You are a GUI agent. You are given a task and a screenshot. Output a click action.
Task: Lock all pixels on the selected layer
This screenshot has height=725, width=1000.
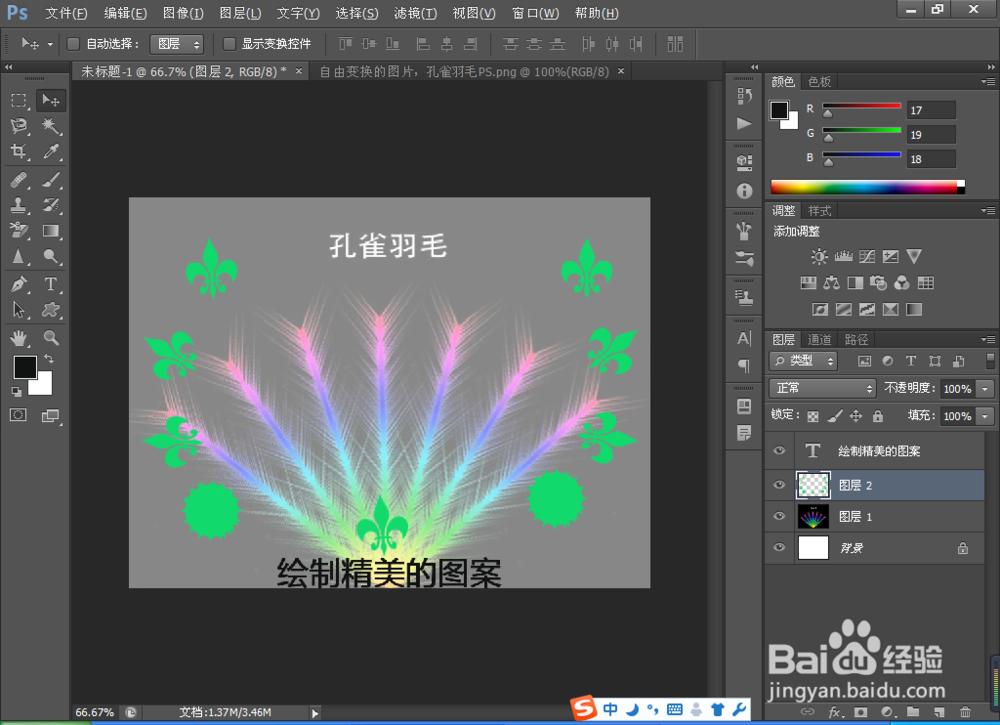pos(878,416)
